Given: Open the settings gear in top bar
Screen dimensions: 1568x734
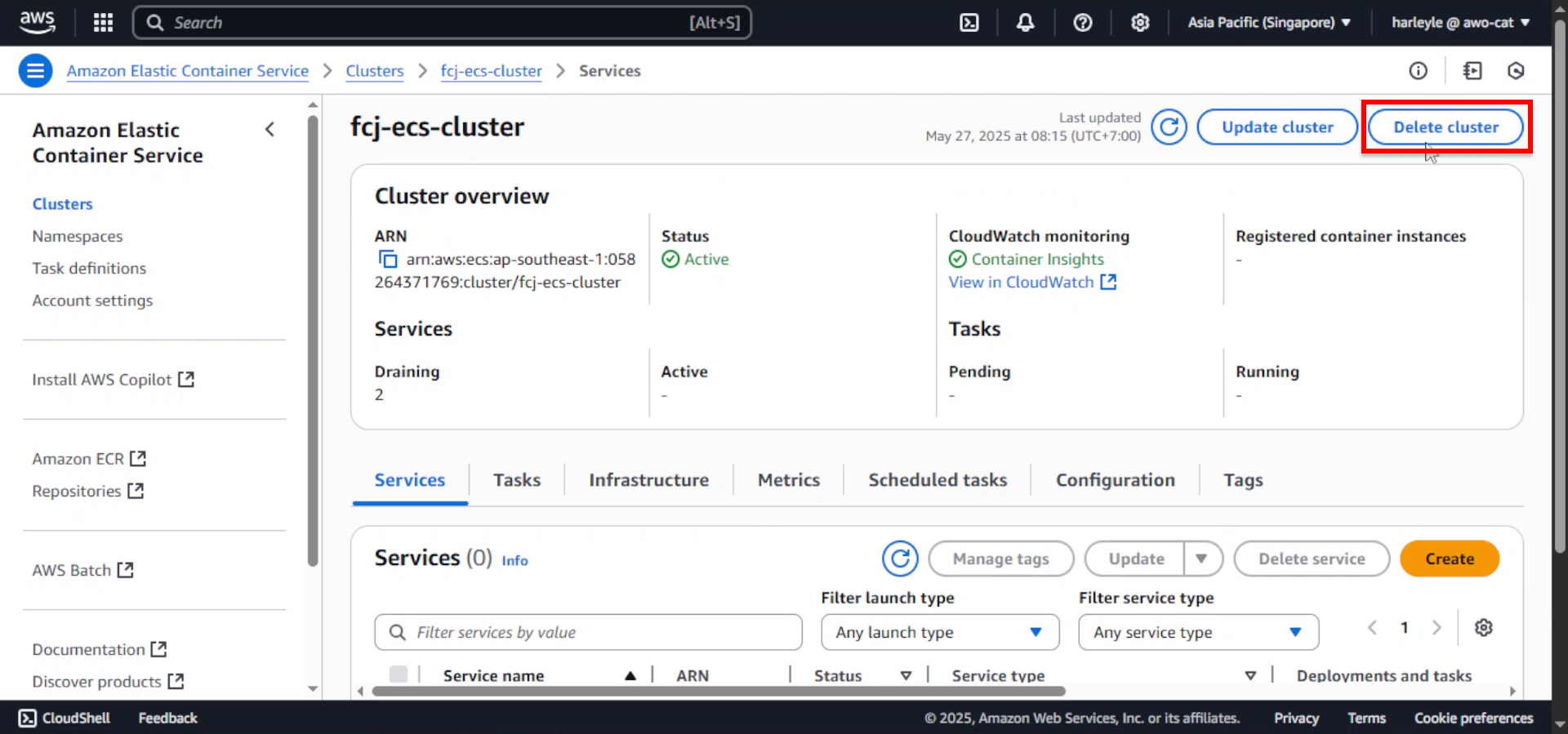Looking at the screenshot, I should tap(1140, 22).
